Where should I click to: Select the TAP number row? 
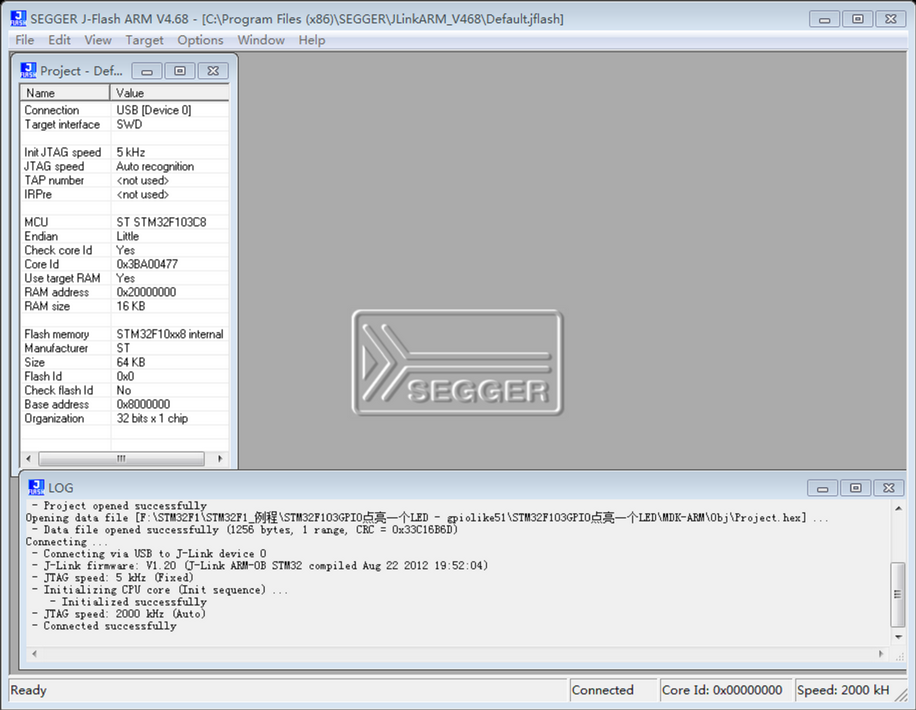(124, 180)
